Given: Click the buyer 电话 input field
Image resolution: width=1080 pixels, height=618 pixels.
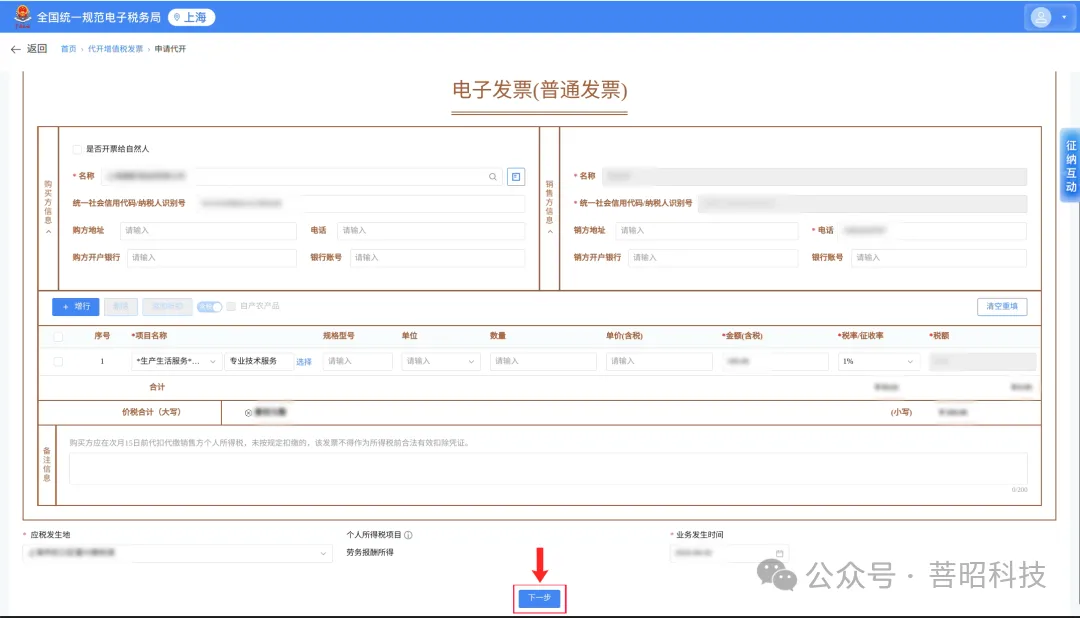Looking at the screenshot, I should [430, 231].
